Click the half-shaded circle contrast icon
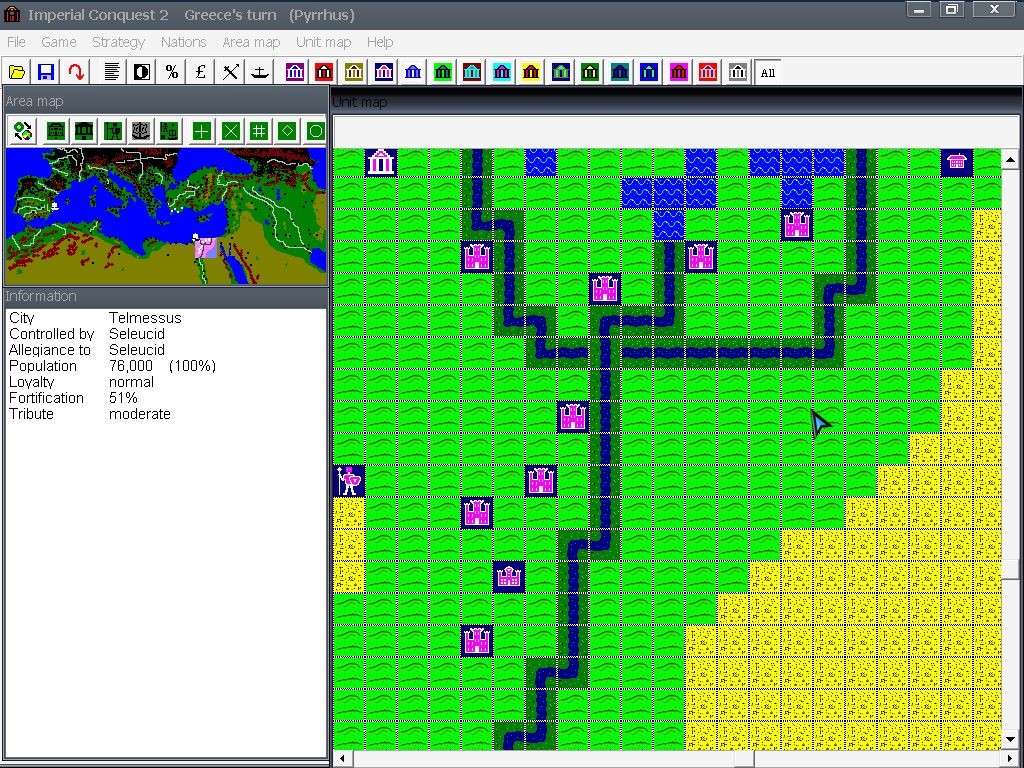The image size is (1024, 768). tap(142, 72)
